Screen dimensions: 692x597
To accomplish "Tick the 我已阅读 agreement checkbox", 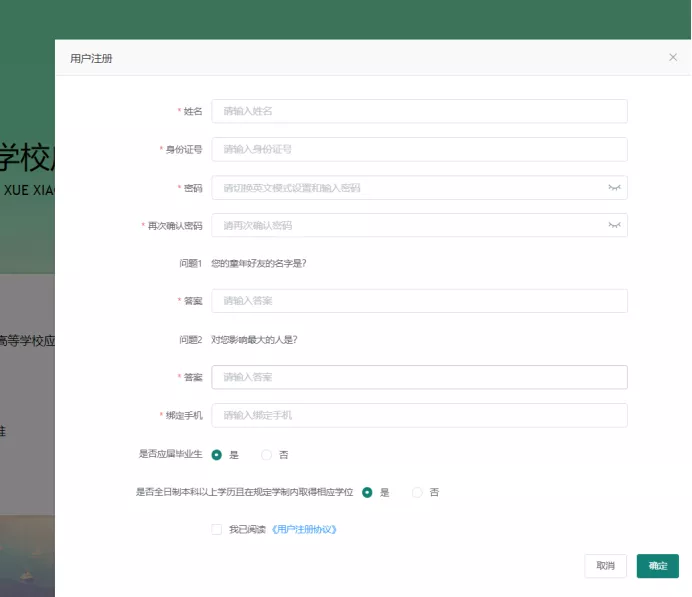I will click(x=217, y=530).
